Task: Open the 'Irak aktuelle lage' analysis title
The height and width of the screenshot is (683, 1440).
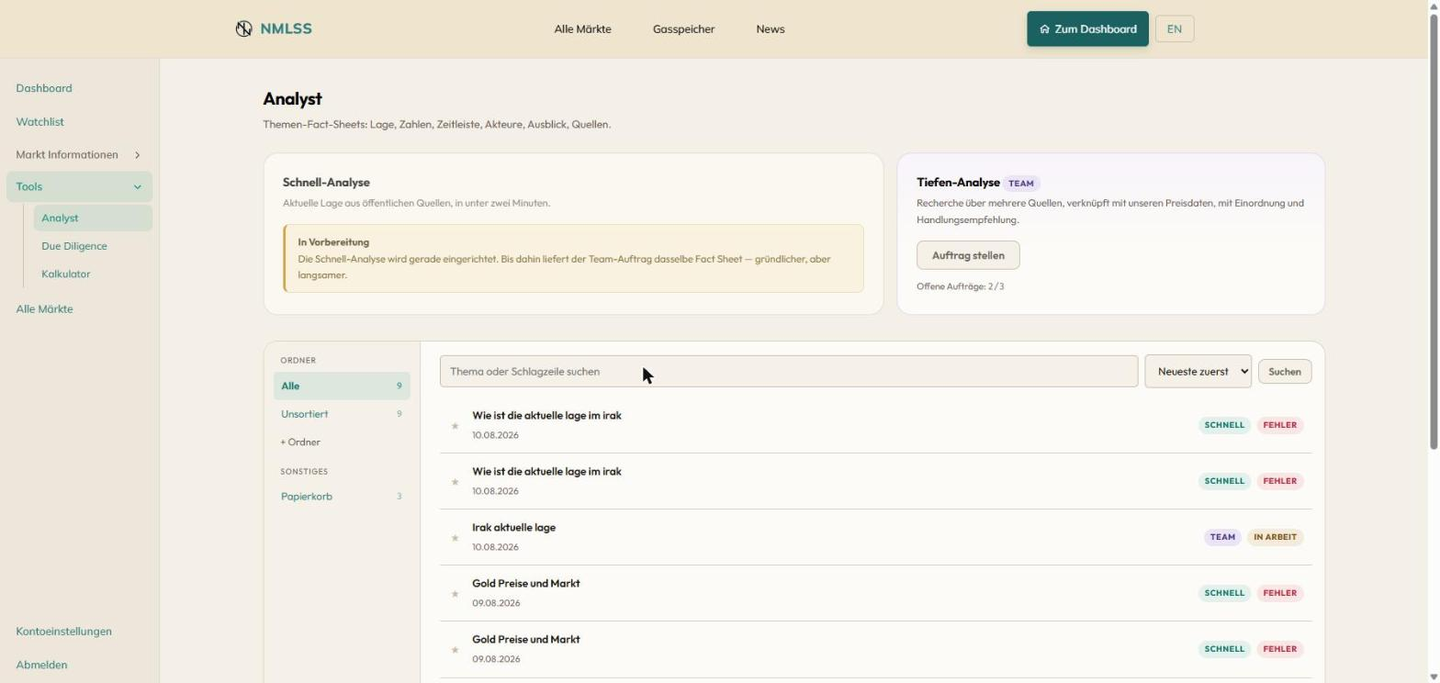Action: click(x=514, y=527)
